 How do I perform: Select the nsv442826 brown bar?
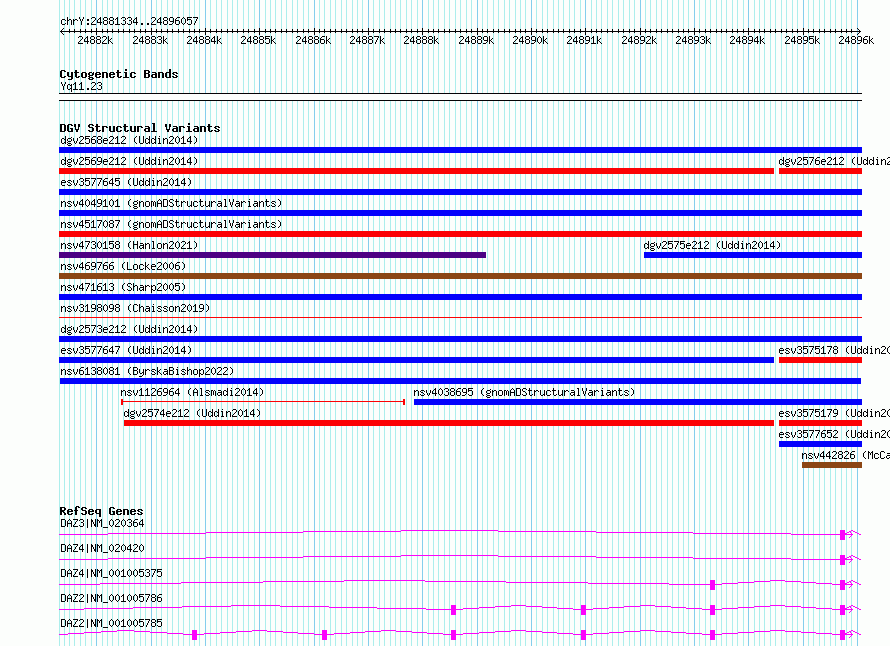tap(832, 465)
